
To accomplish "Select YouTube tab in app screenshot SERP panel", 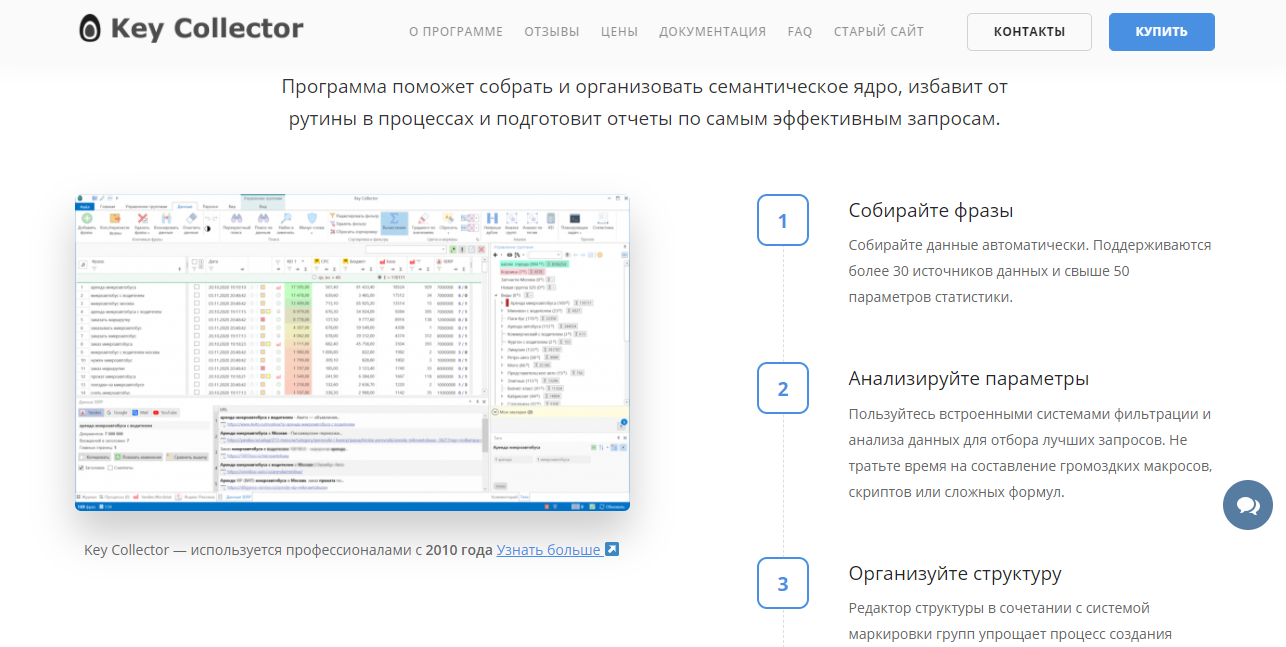I will 165,412.
